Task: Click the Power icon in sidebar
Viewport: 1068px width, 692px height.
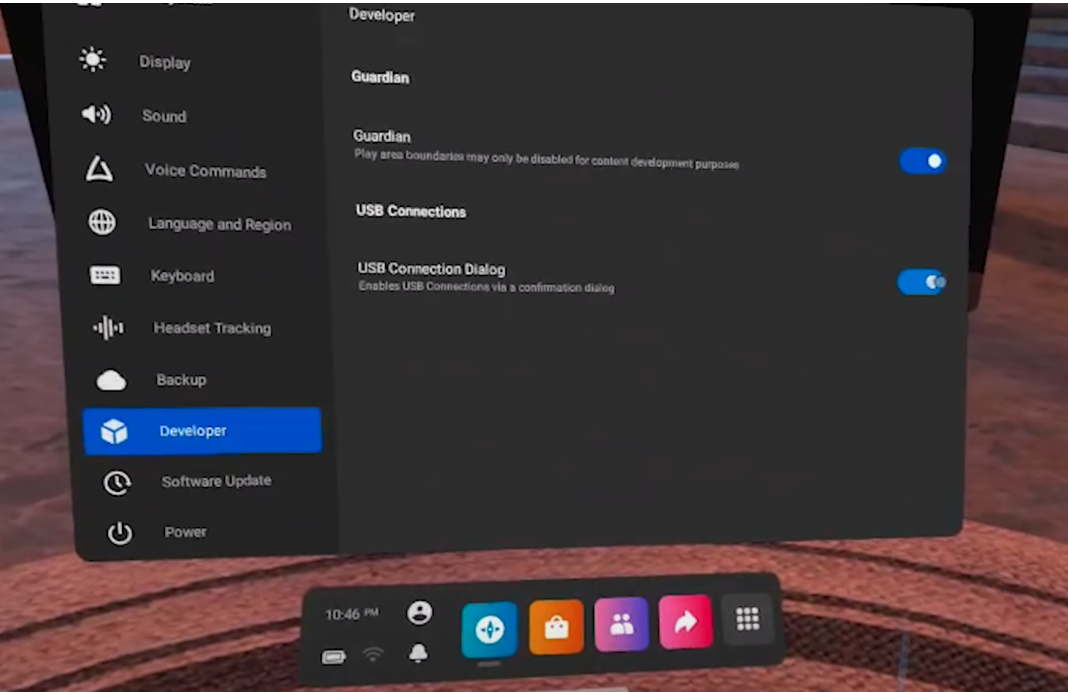Action: click(x=120, y=533)
